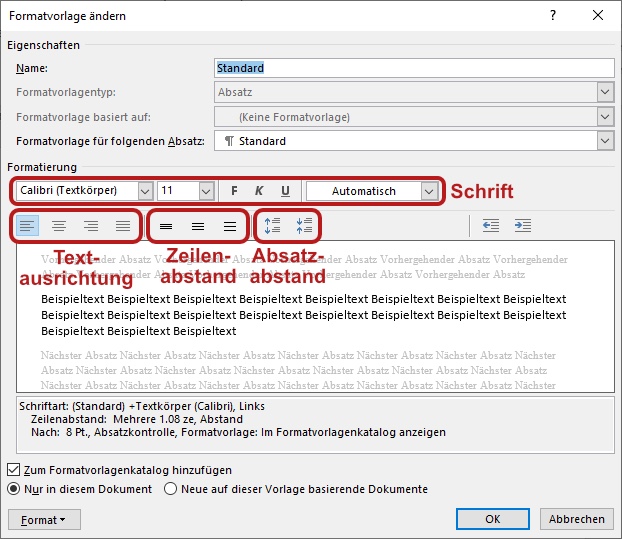The width and height of the screenshot is (622, 539).
Task: Uncheck Zum Formatvorlagenkatalog hinzufügen
Action: click(x=13, y=470)
